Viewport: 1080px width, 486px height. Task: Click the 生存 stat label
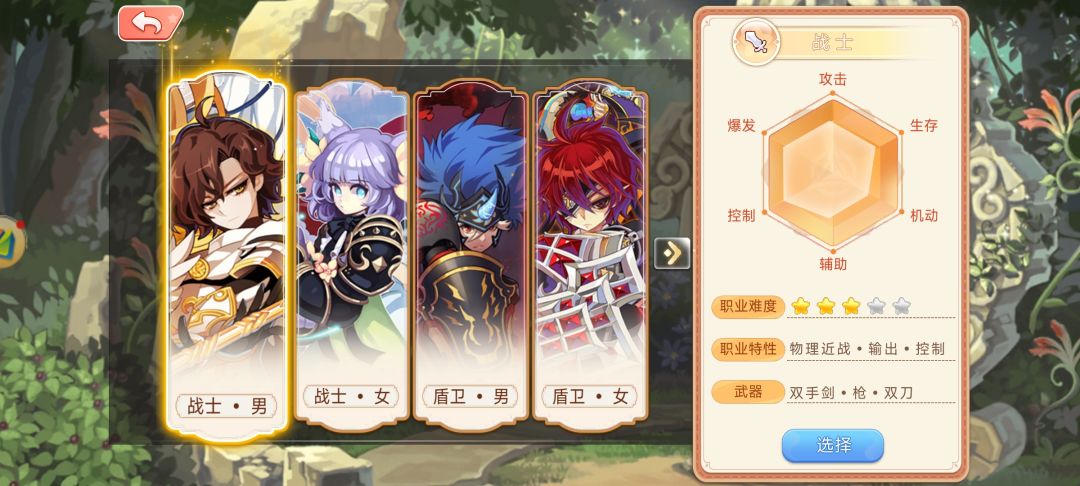924,125
